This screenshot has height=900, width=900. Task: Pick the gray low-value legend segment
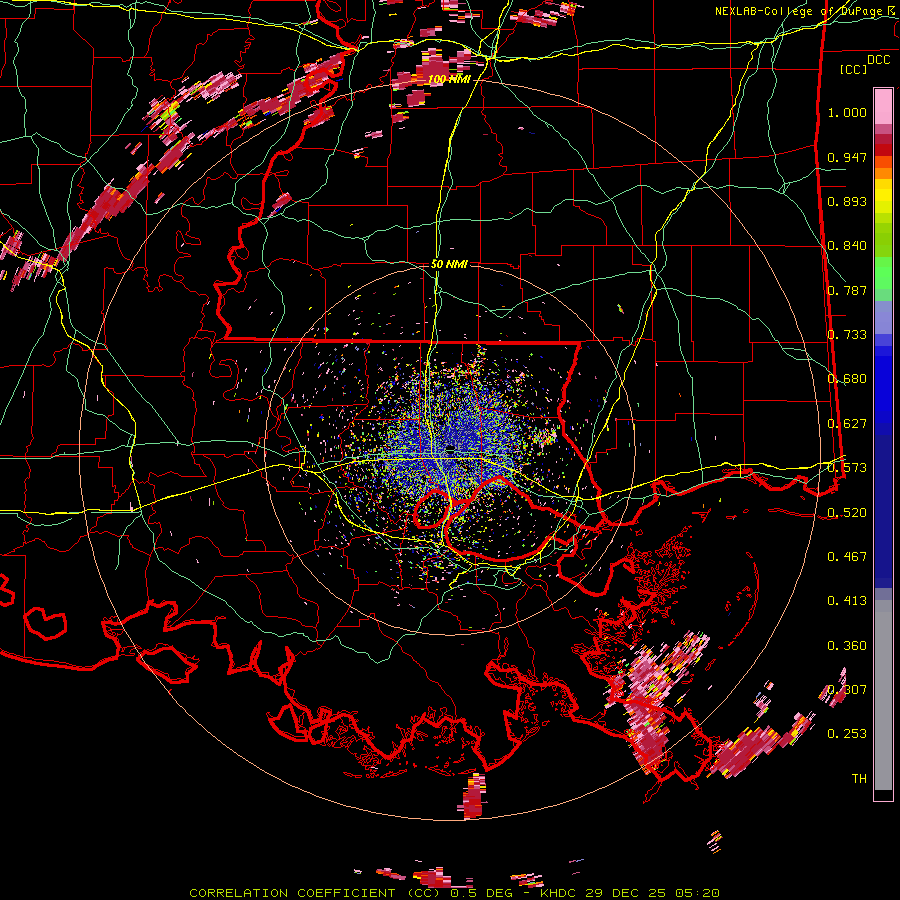(883, 695)
